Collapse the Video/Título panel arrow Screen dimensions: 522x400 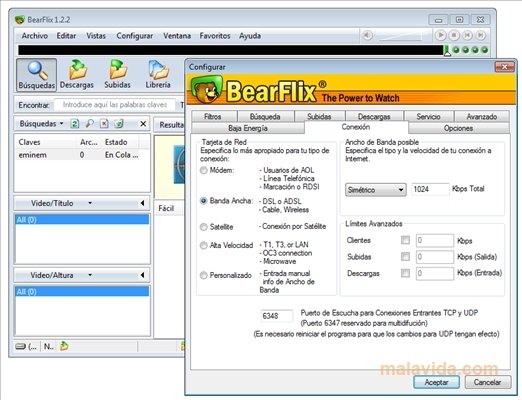coord(142,203)
